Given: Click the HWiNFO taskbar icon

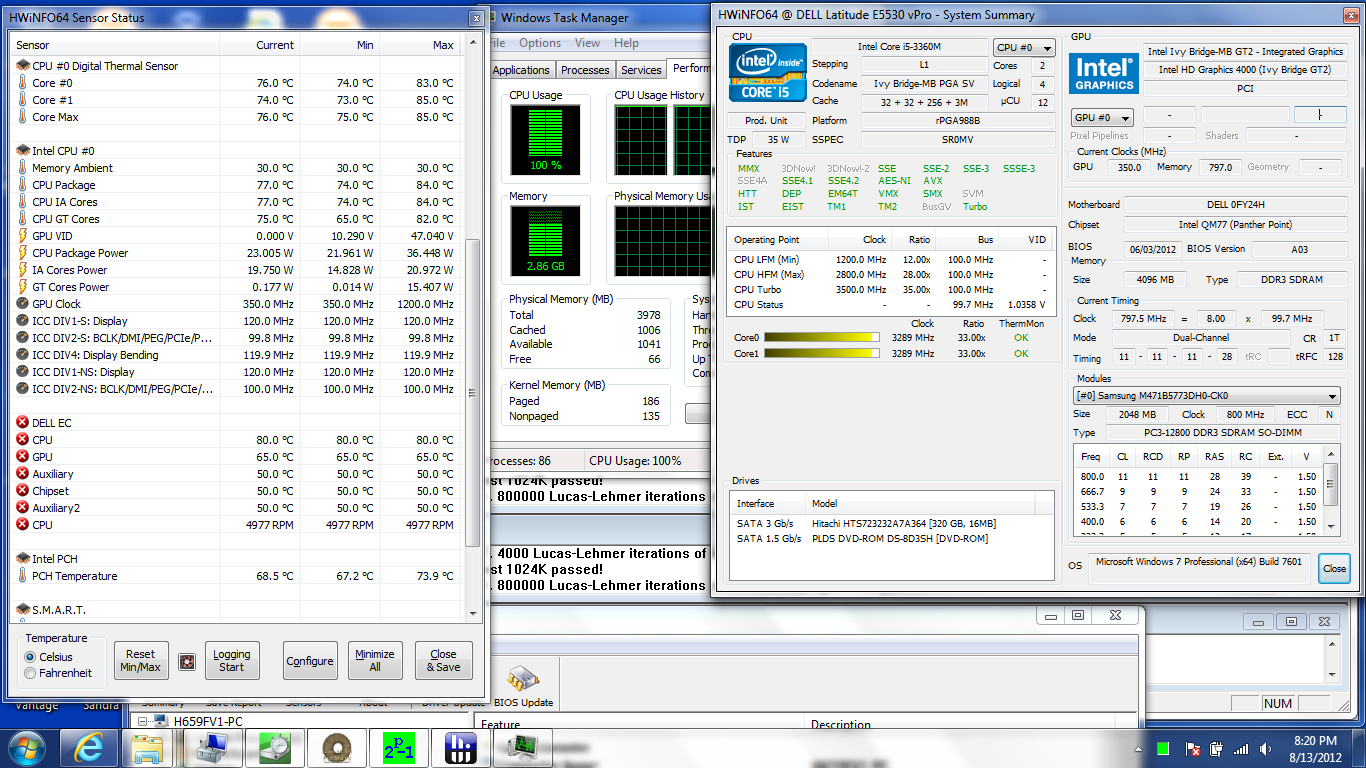Looking at the screenshot, I should [x=461, y=747].
